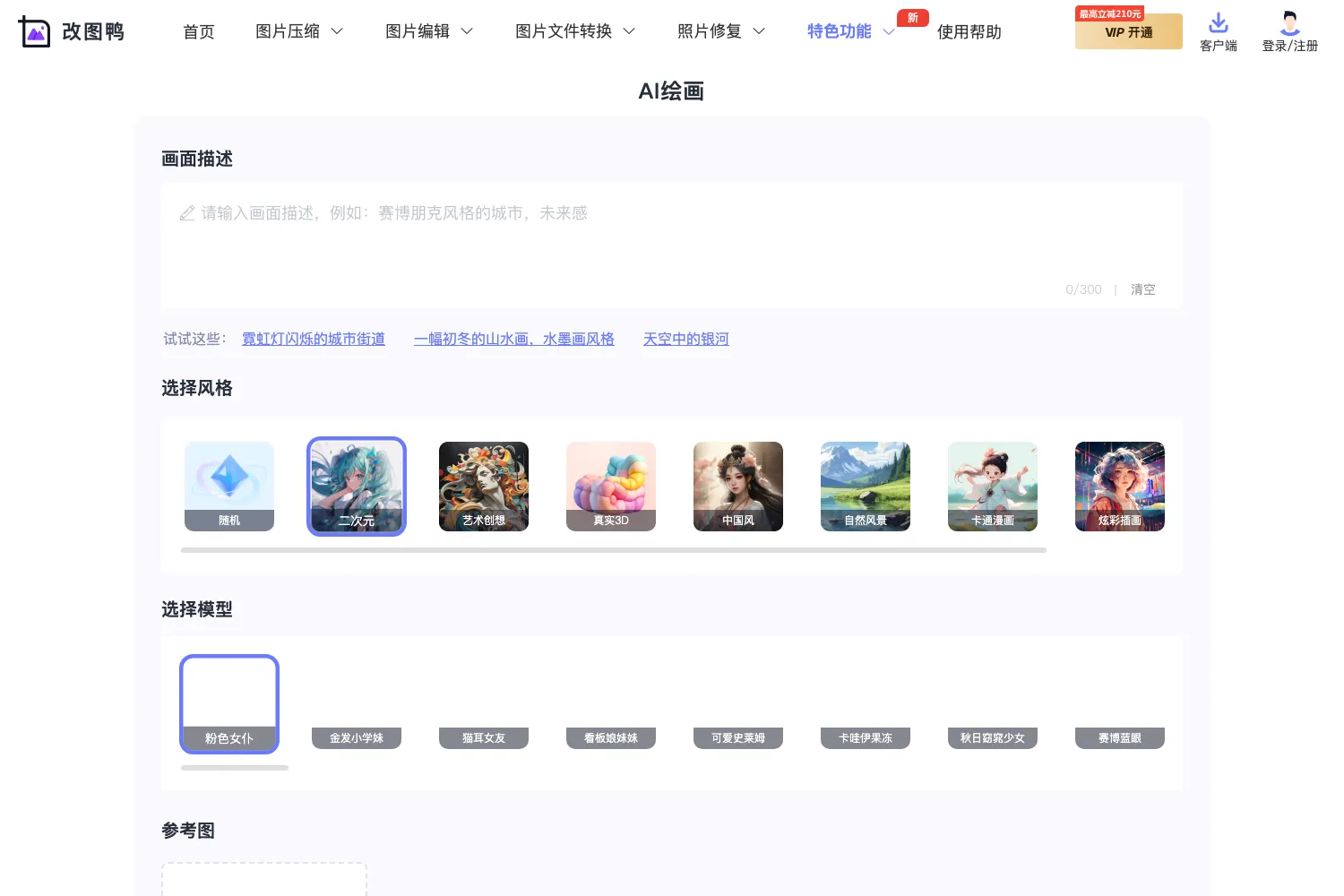Image resolution: width=1344 pixels, height=896 pixels.
Task: Pick the 中国风 style thumbnail
Action: pyautogui.click(x=738, y=487)
